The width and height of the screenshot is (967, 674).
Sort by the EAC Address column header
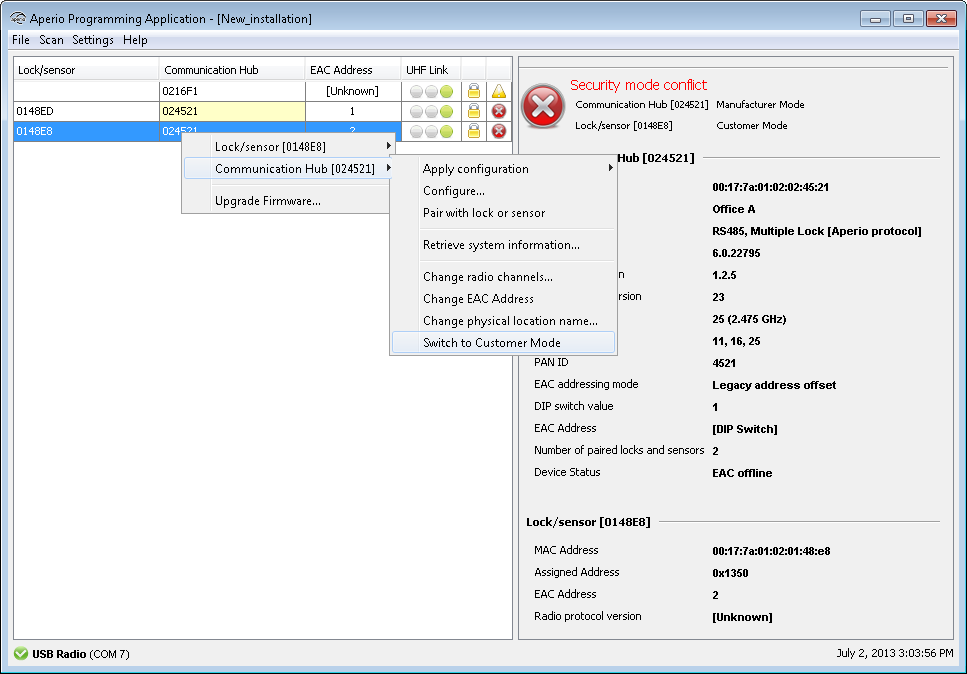(x=353, y=70)
